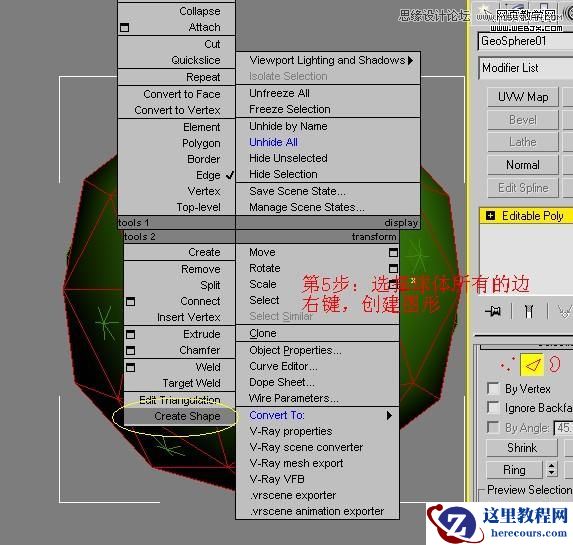Select checked Edge menu entry
573x545 pixels.
point(208,175)
